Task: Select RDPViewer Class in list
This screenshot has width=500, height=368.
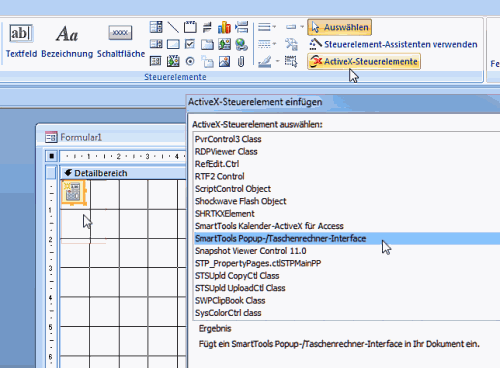Action: click(x=347, y=151)
